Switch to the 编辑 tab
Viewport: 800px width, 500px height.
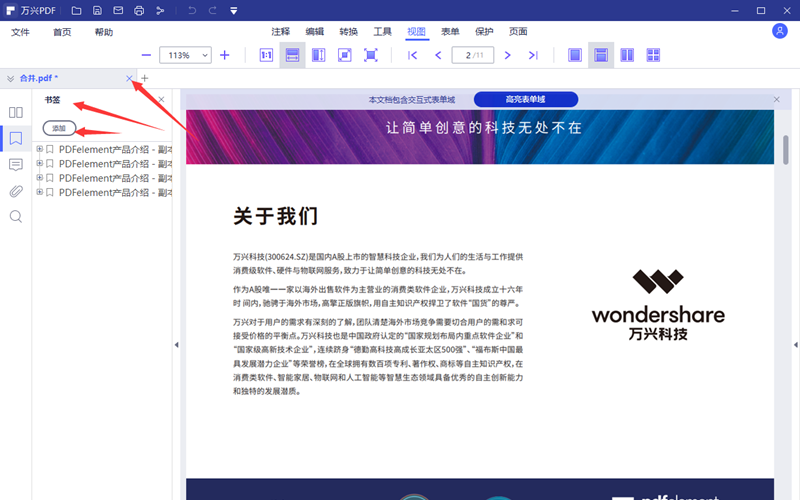[x=315, y=32]
